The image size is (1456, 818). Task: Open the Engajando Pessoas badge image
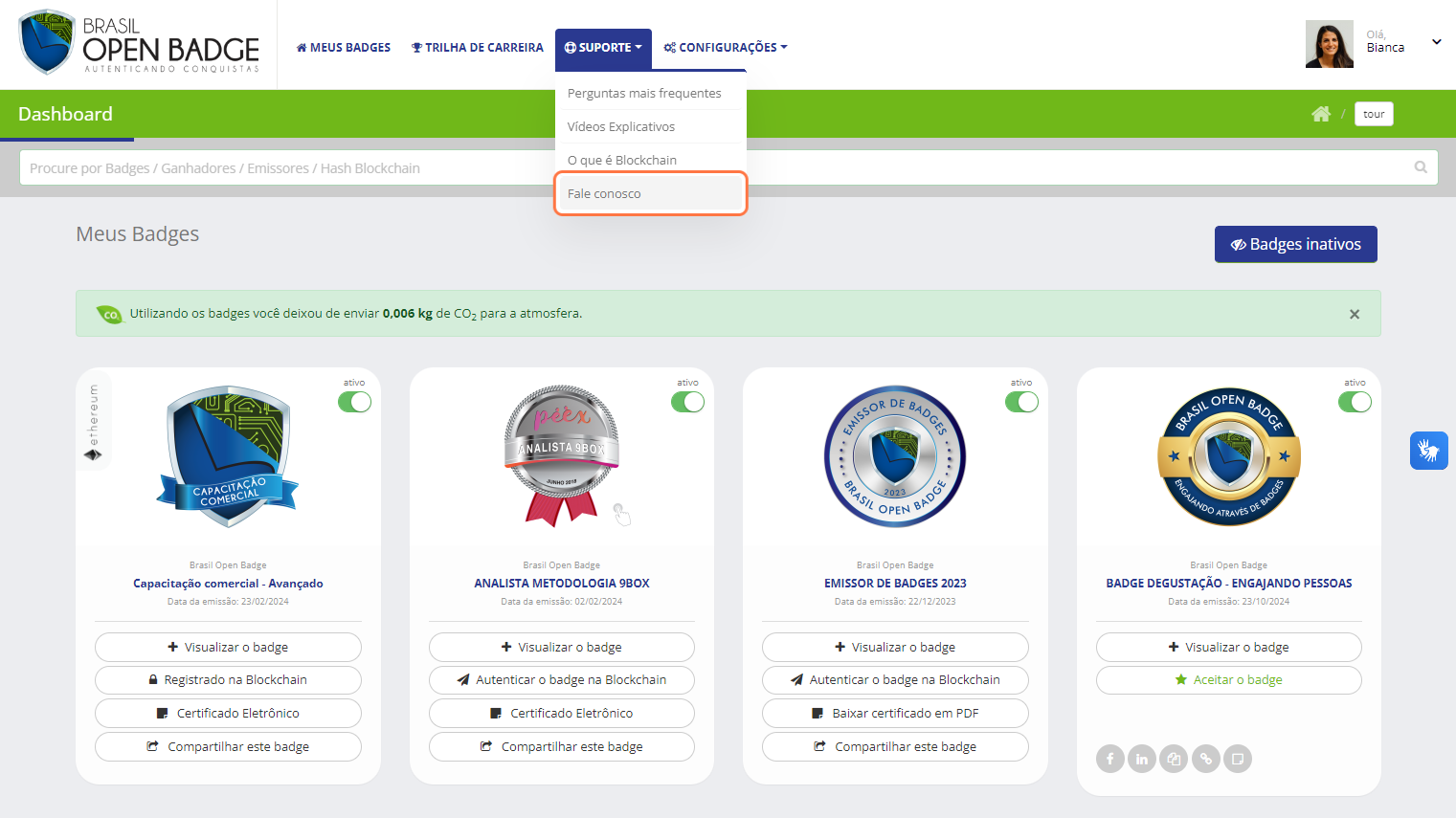pos(1229,456)
